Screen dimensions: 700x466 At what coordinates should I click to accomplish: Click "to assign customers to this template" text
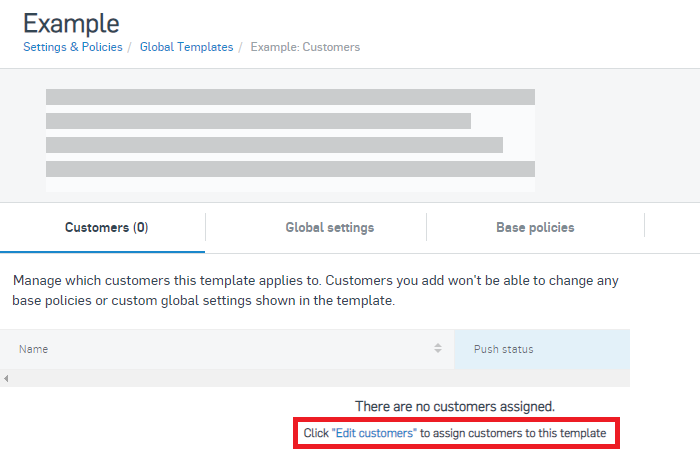[x=513, y=433]
